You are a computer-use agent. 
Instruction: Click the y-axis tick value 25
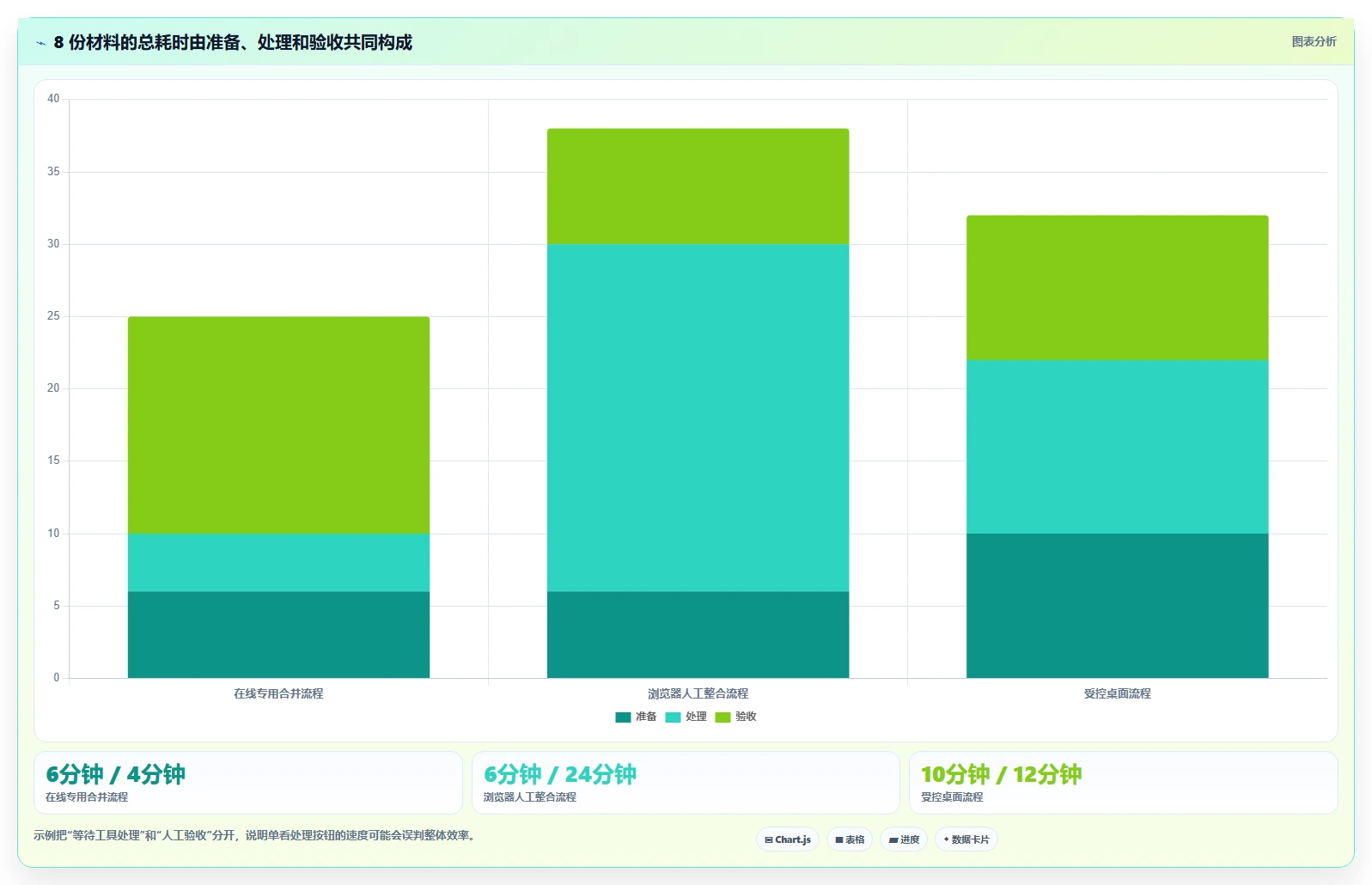[53, 316]
